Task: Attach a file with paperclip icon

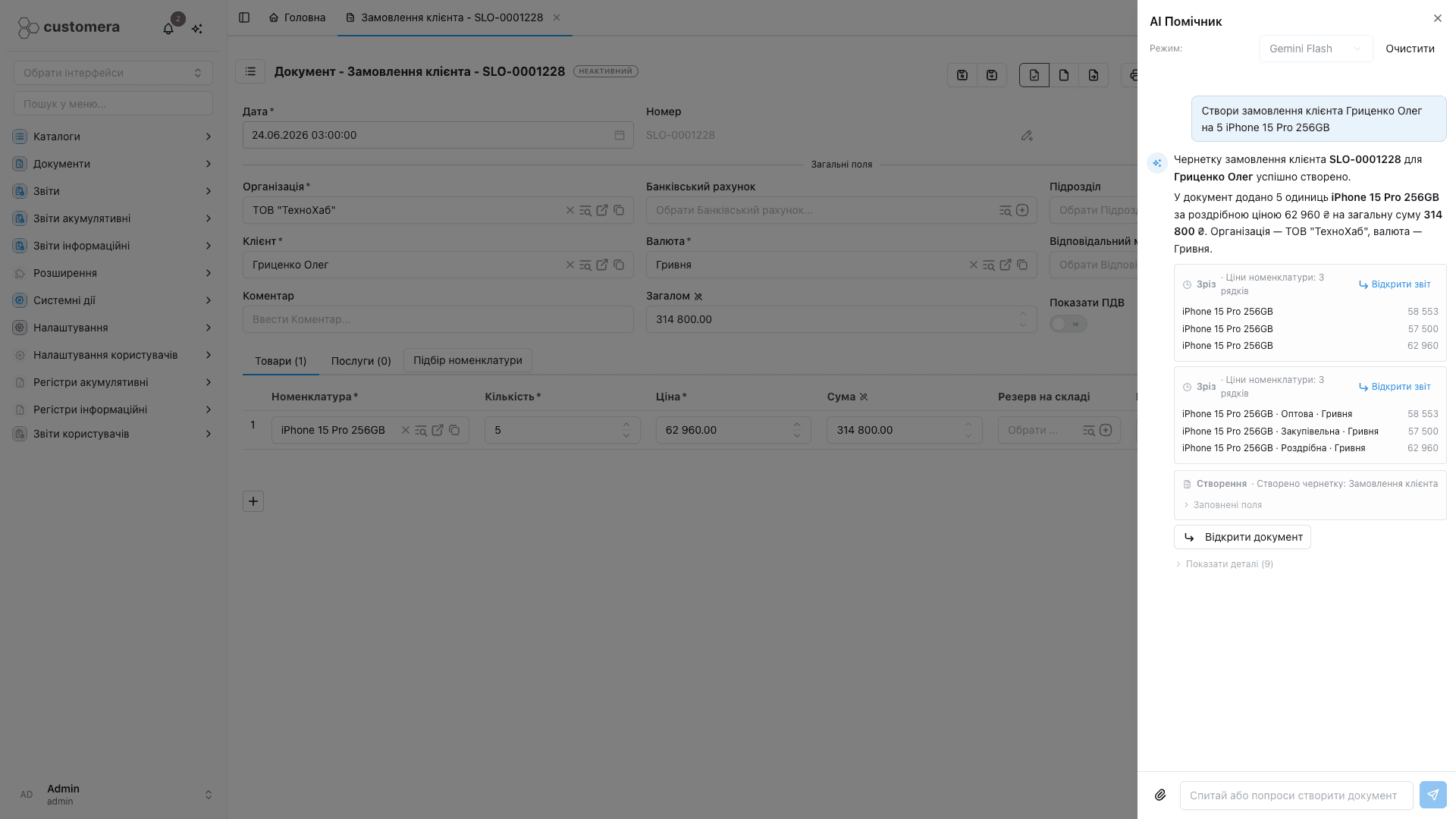Action: click(1160, 795)
